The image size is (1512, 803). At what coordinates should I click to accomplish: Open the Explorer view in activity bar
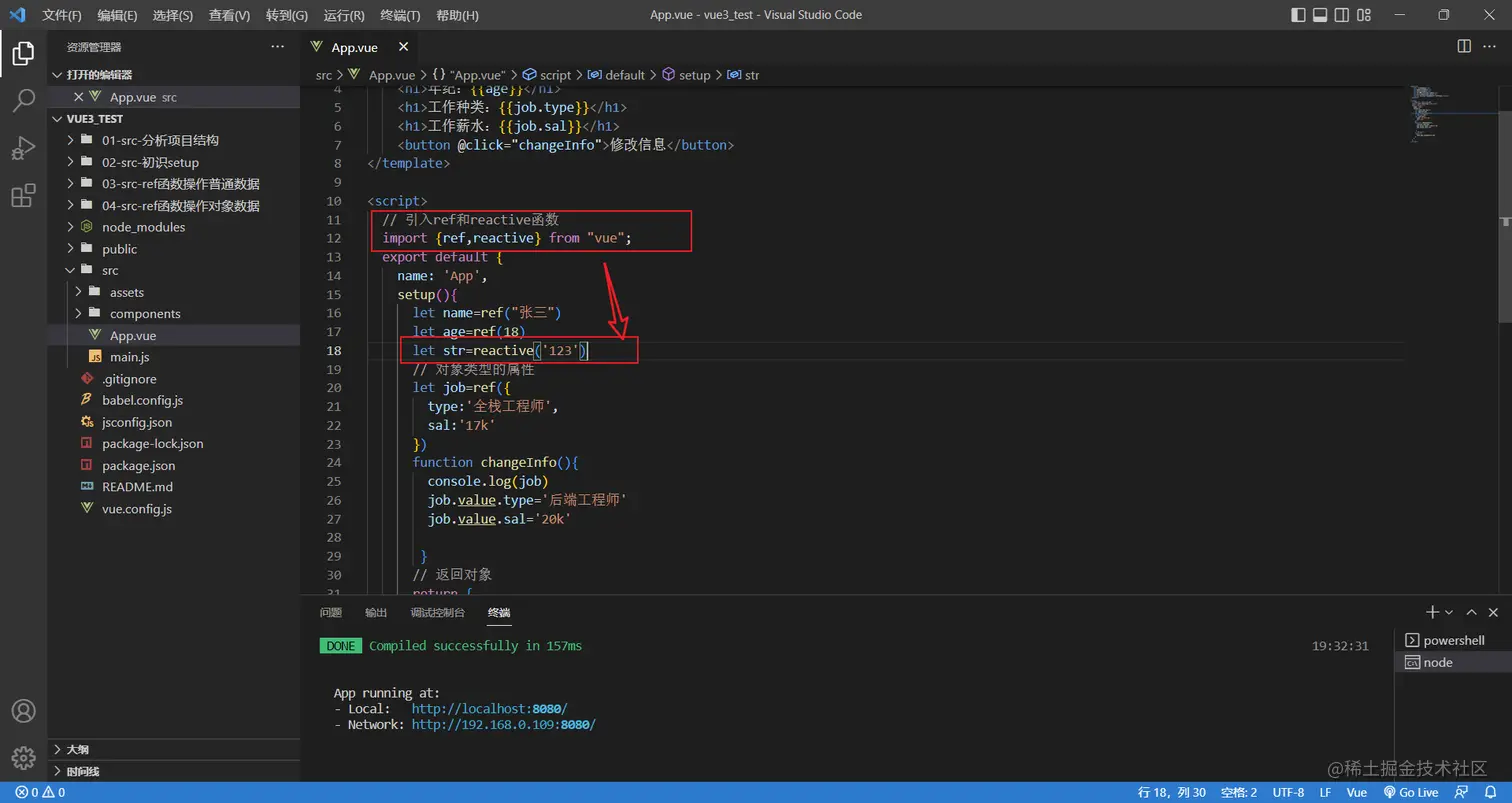click(x=23, y=54)
